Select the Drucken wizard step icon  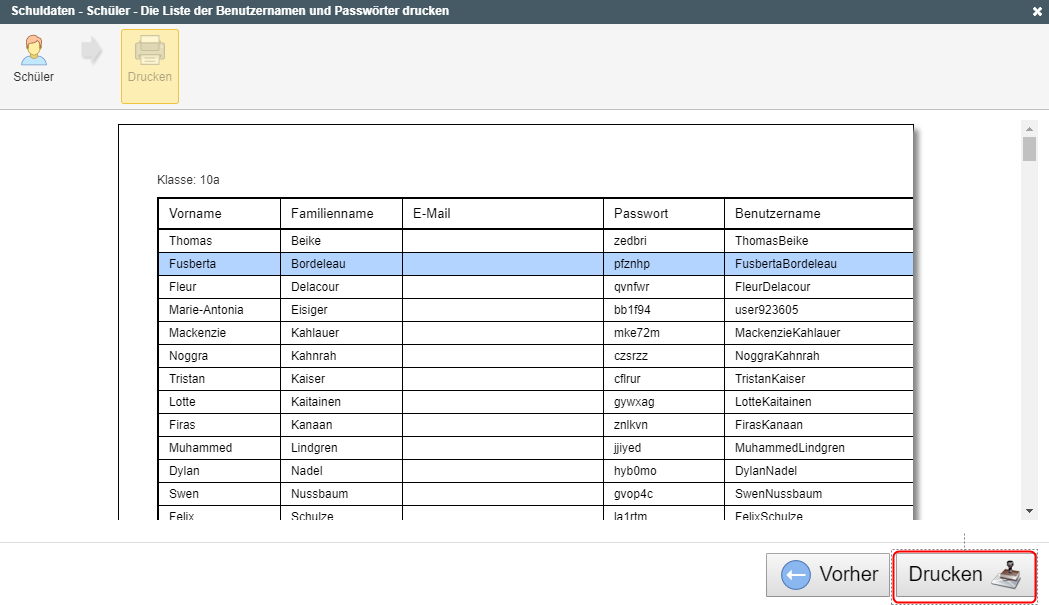point(150,66)
